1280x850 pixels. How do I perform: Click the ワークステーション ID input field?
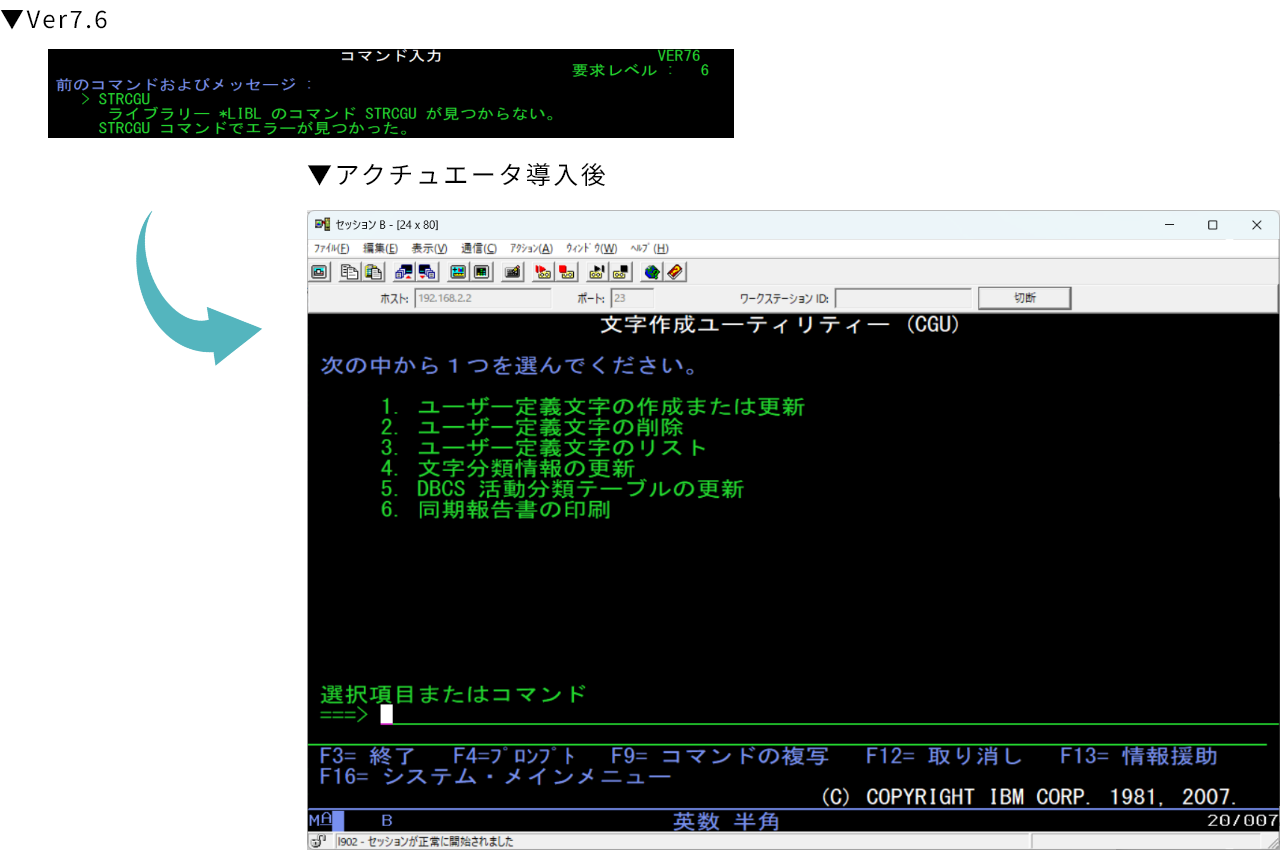pos(902,298)
